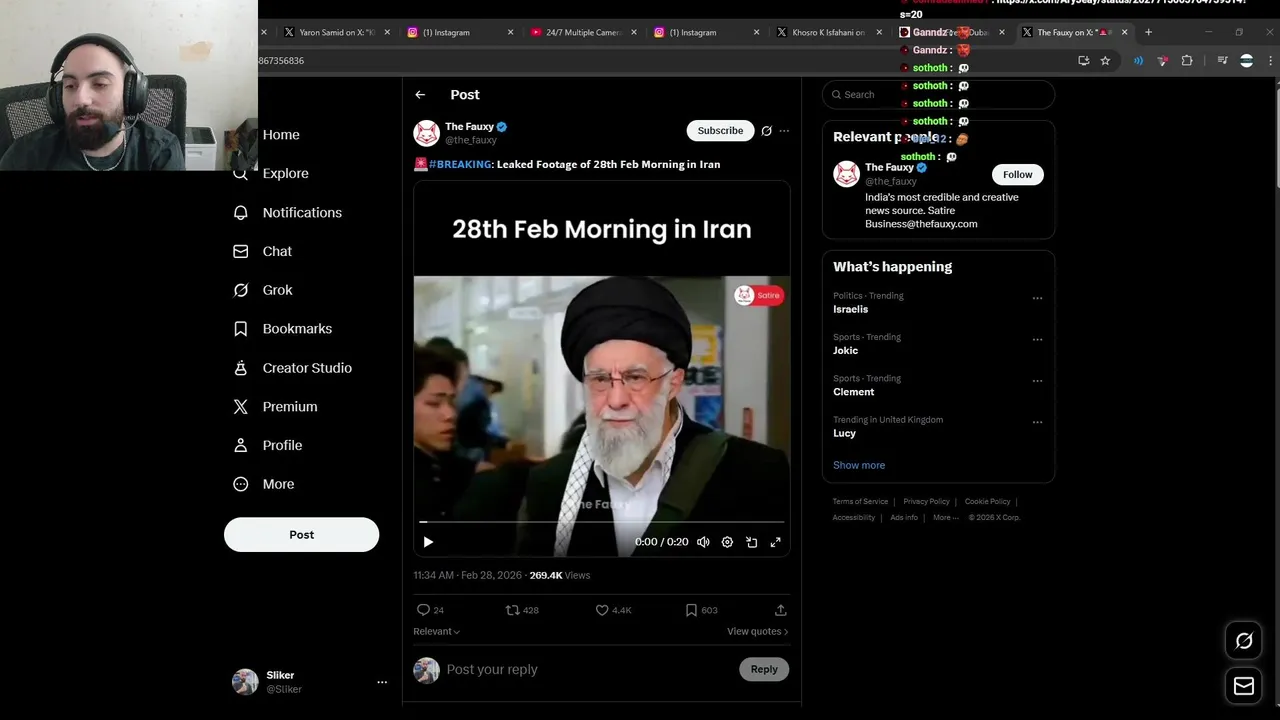Open a new browser tab
This screenshot has height=720, width=1280.
(1148, 32)
